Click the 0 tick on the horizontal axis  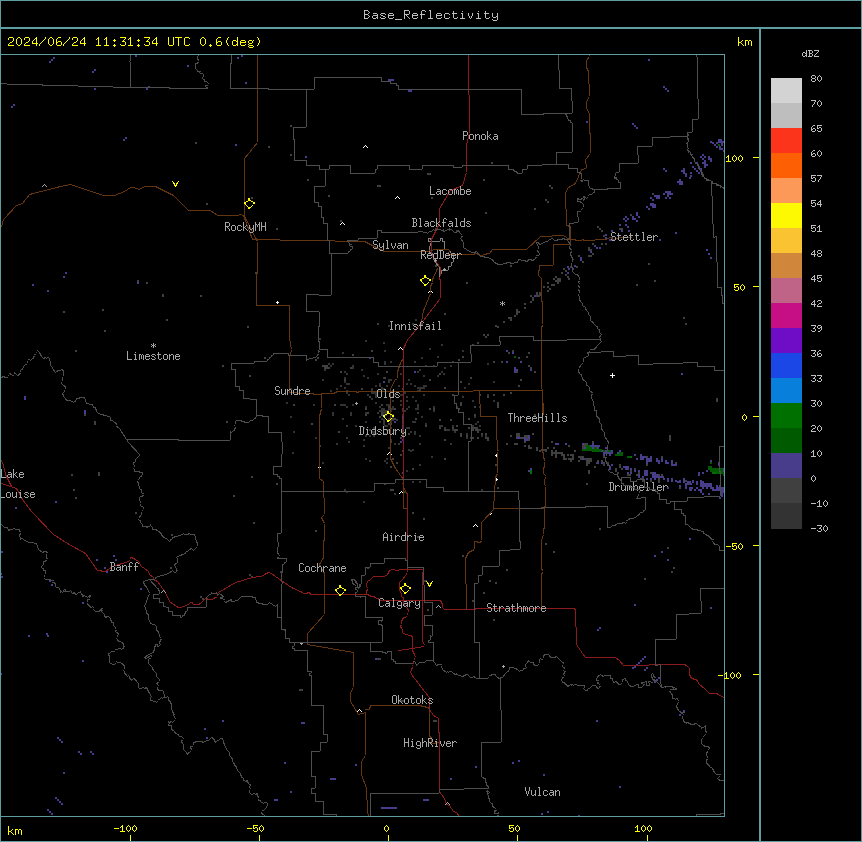(x=386, y=828)
